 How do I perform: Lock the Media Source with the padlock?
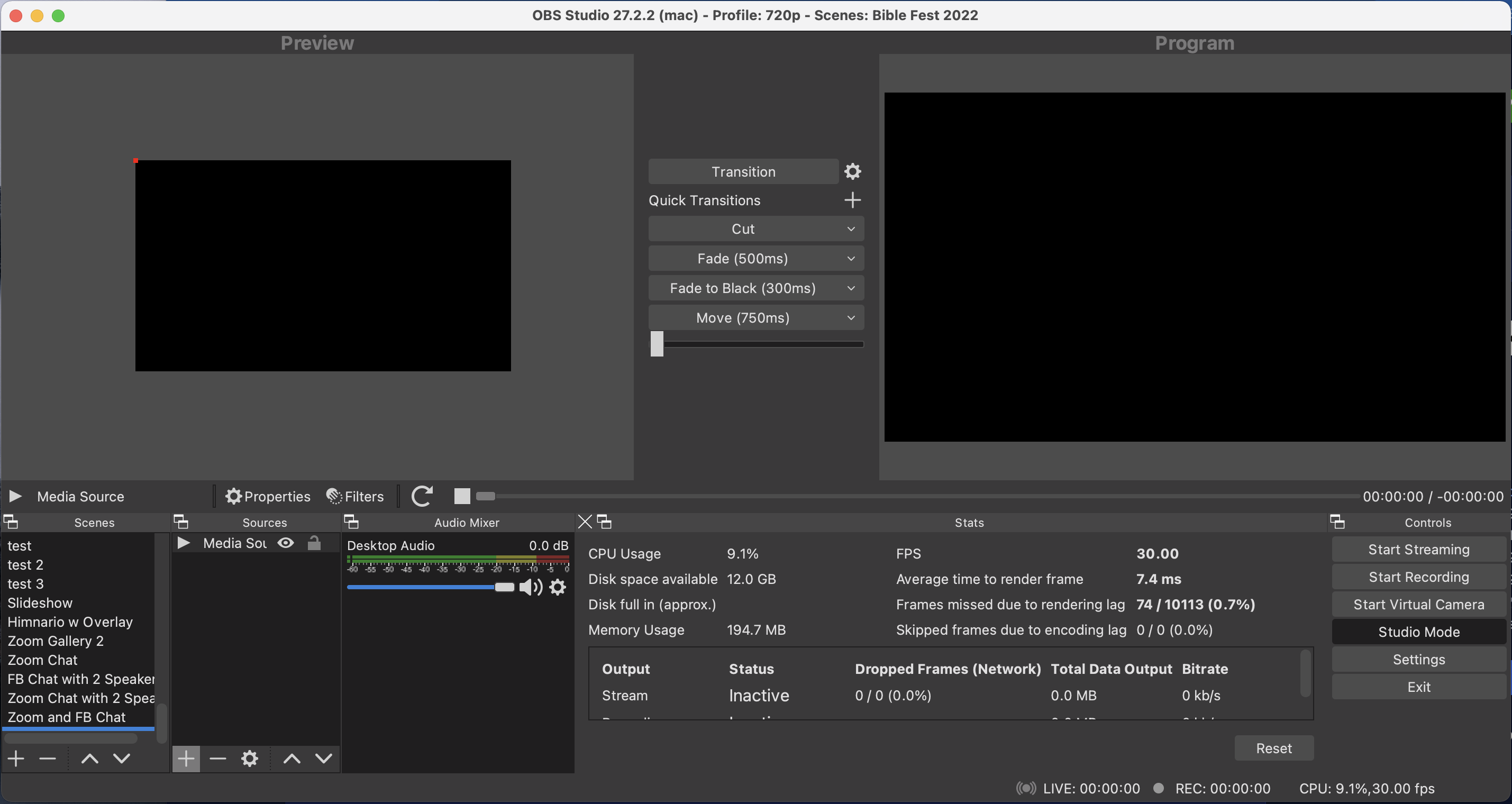(x=314, y=543)
